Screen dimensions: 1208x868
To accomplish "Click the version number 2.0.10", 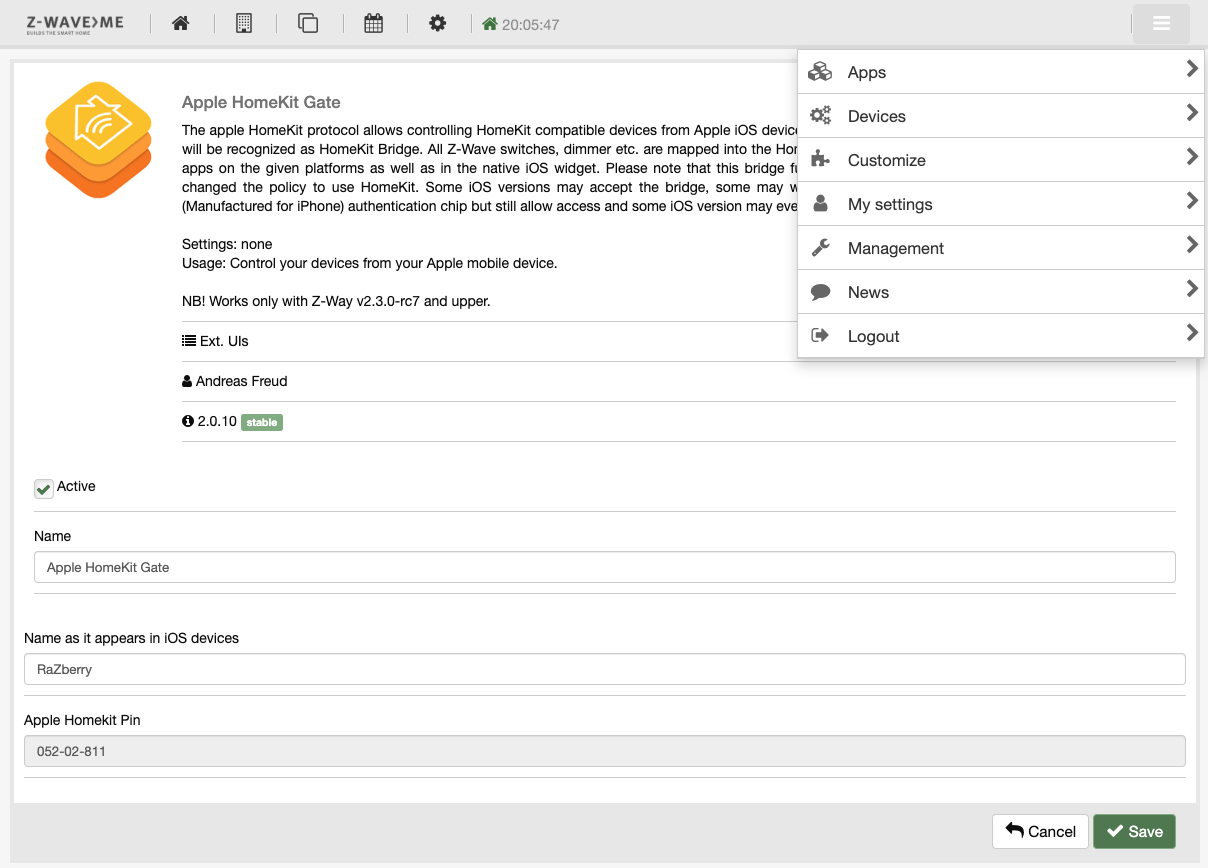I will (217, 421).
